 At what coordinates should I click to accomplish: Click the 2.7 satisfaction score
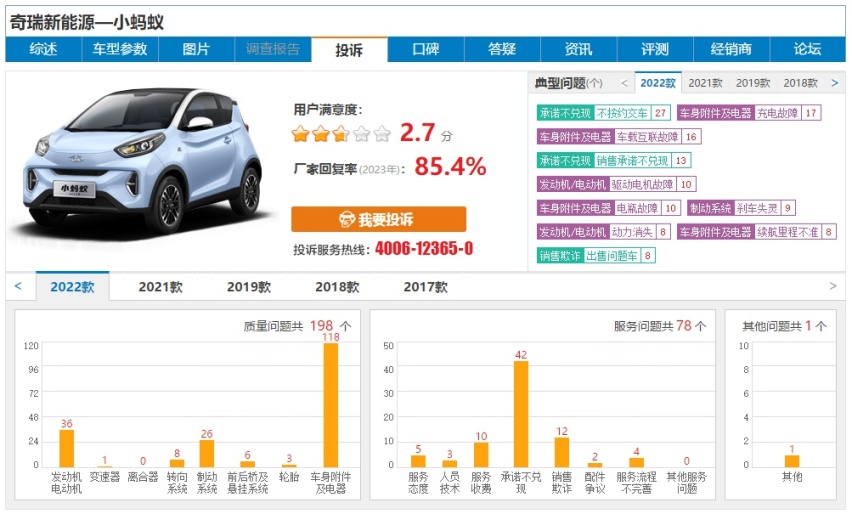(x=417, y=133)
